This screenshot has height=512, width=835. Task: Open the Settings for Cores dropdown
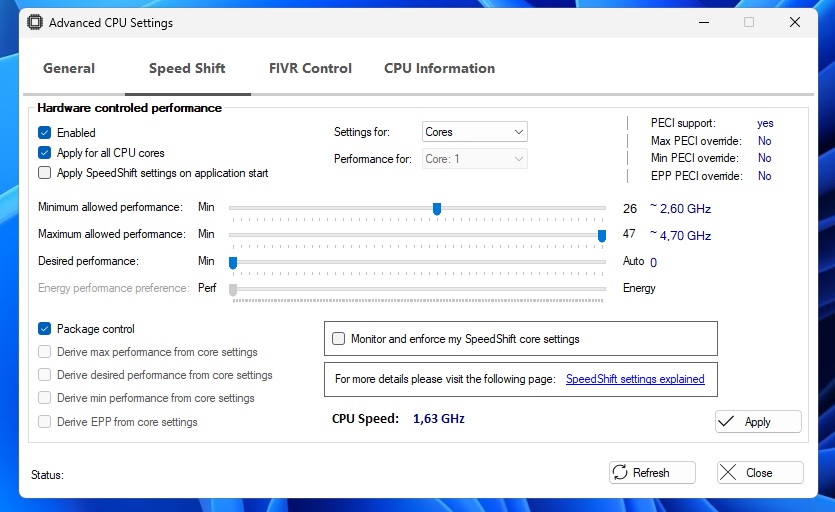coord(474,132)
